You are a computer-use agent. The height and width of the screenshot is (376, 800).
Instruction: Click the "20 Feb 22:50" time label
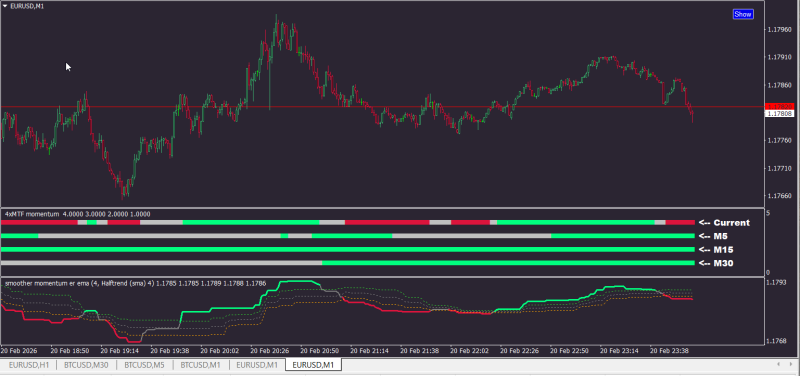click(x=570, y=351)
